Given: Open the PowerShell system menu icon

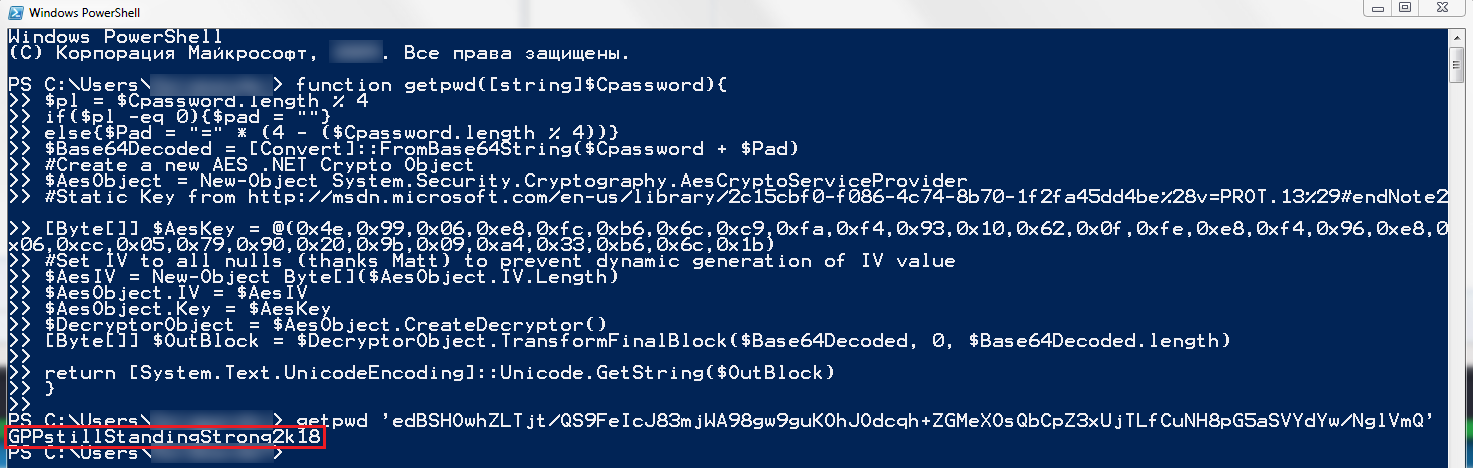Looking at the screenshot, I should 12,12.
